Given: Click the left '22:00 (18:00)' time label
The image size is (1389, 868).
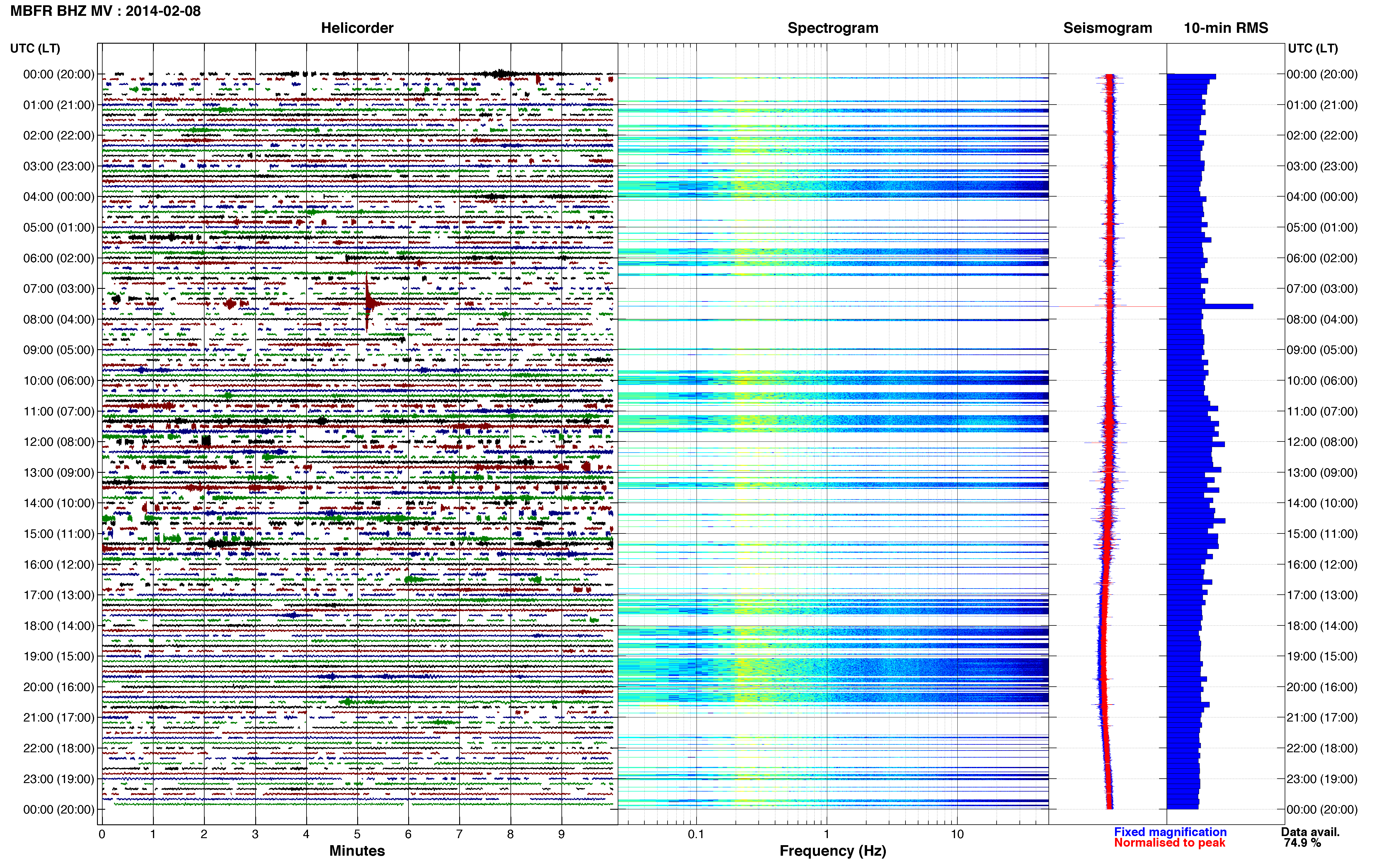Looking at the screenshot, I should [x=59, y=748].
